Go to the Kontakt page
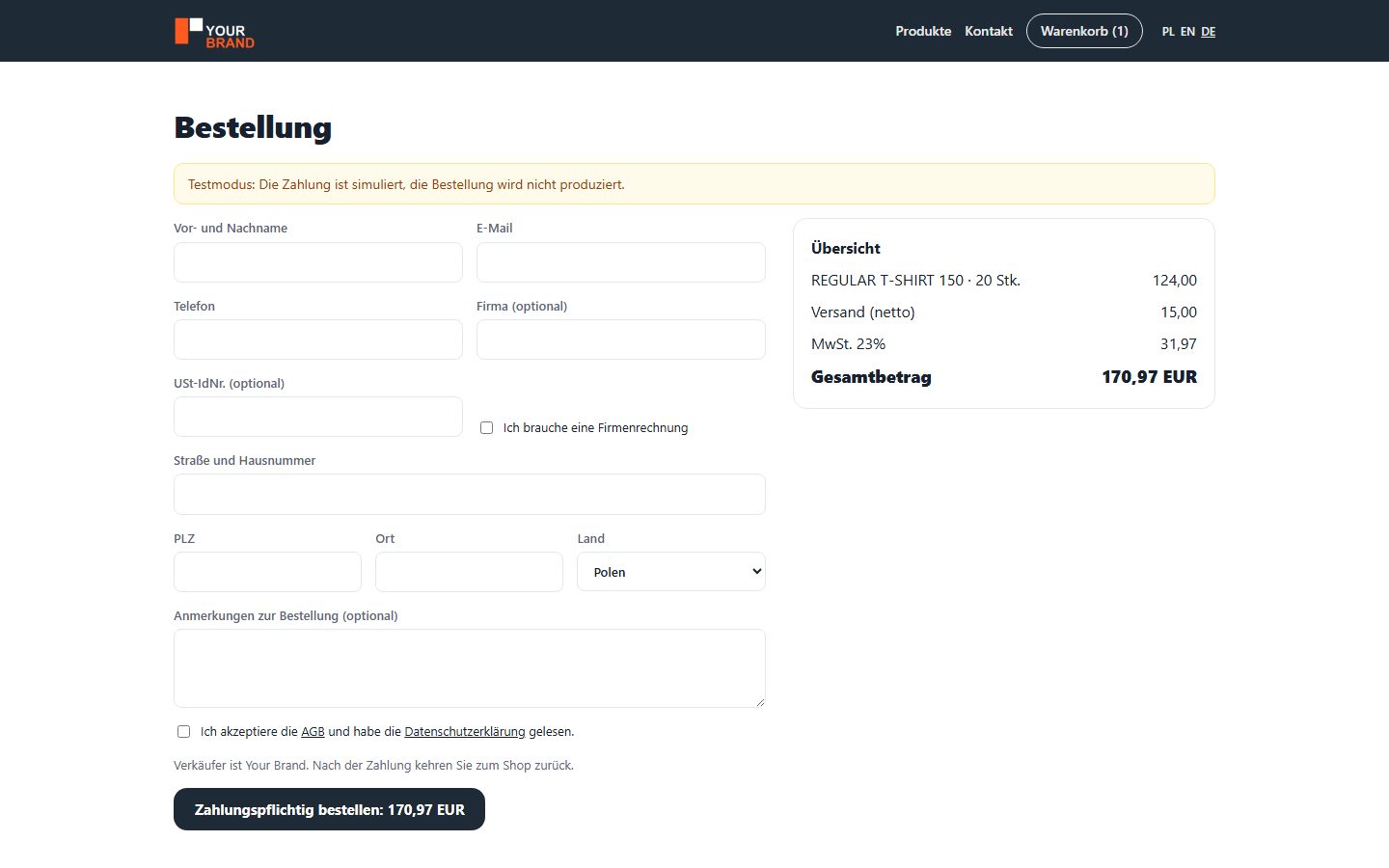Viewport: 1389px width, 868px height. tap(989, 31)
